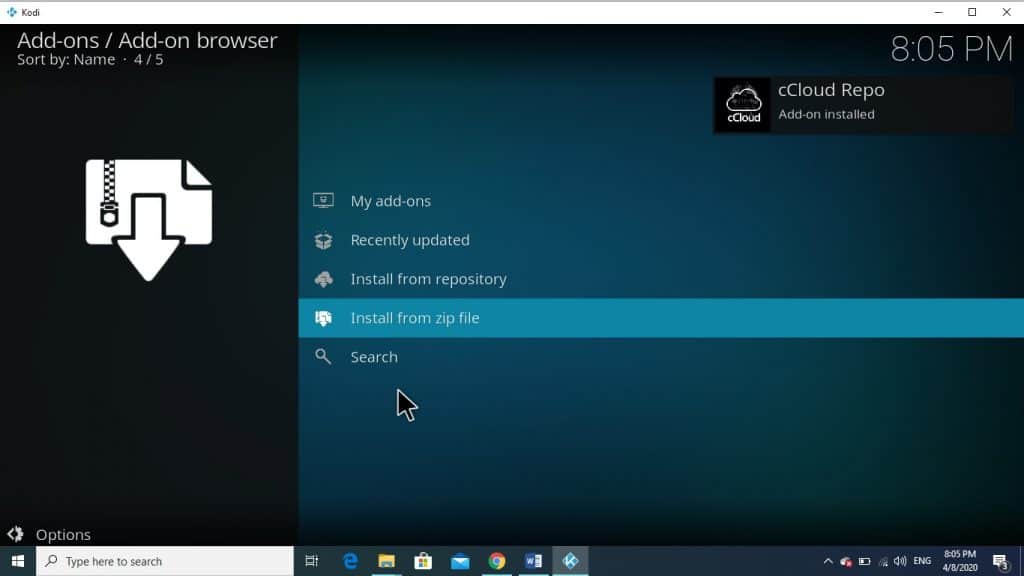The height and width of the screenshot is (576, 1024).
Task: Open File Explorer from taskbar
Action: click(387, 561)
